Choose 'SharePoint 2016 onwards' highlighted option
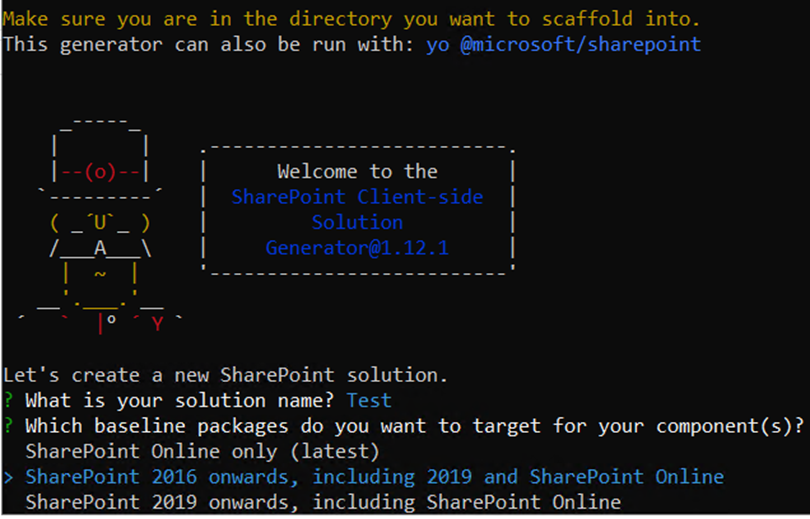810x519 pixels. 375,477
